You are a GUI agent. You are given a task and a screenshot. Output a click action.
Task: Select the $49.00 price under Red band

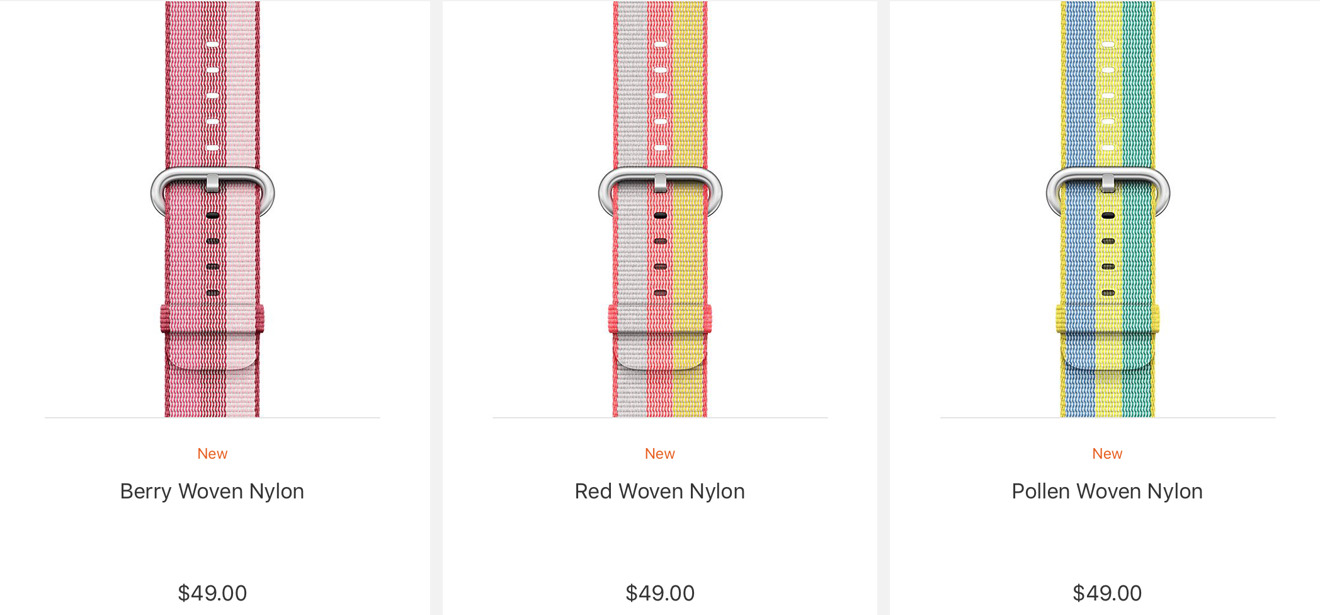coord(660,593)
